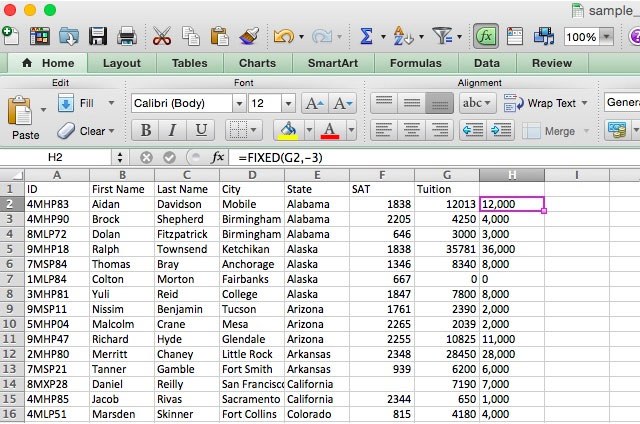
Task: Paste using the toolbar clipboard icon
Action: [x=219, y=36]
